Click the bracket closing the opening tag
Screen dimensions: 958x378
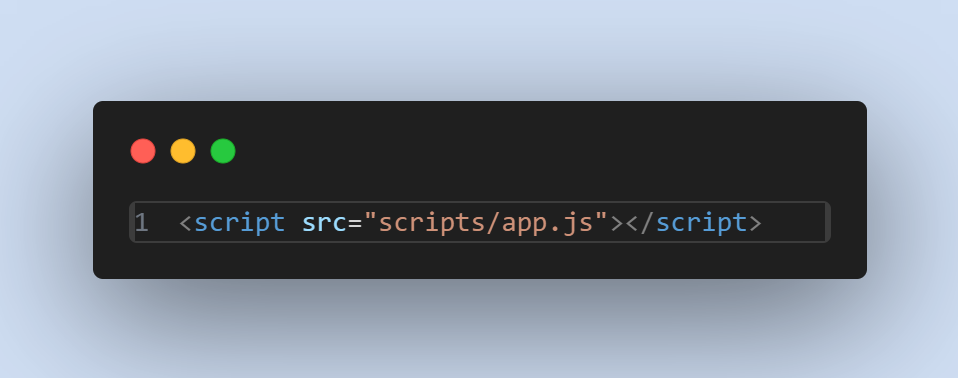(x=617, y=223)
